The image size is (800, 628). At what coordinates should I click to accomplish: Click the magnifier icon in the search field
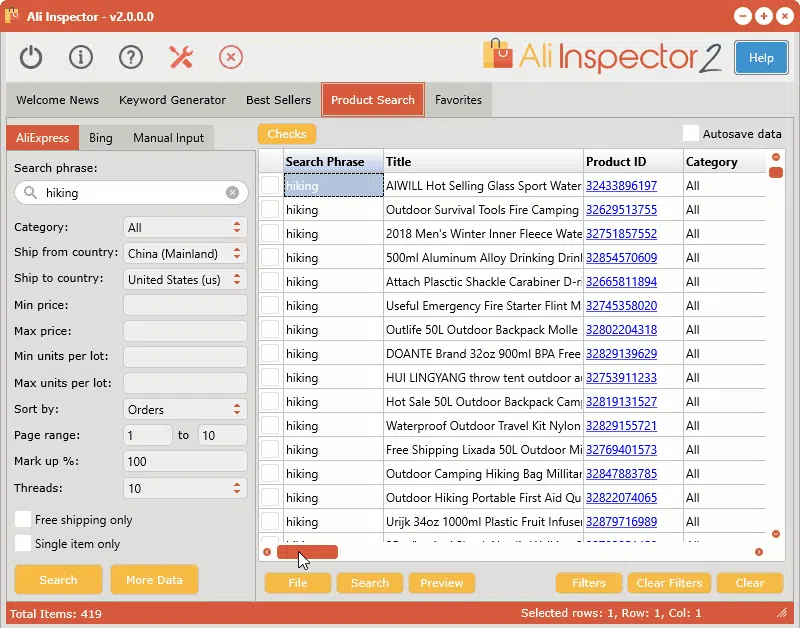pyautogui.click(x=31, y=192)
